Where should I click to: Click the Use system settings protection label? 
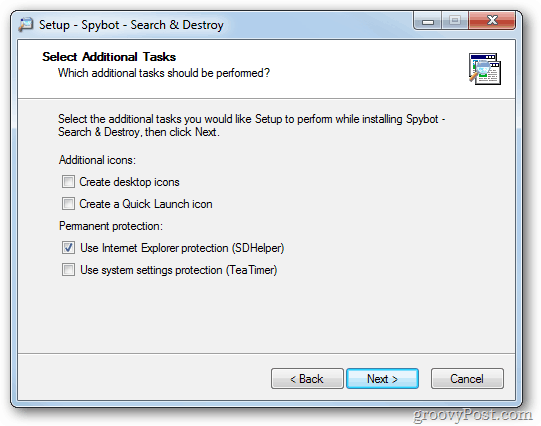[179, 270]
